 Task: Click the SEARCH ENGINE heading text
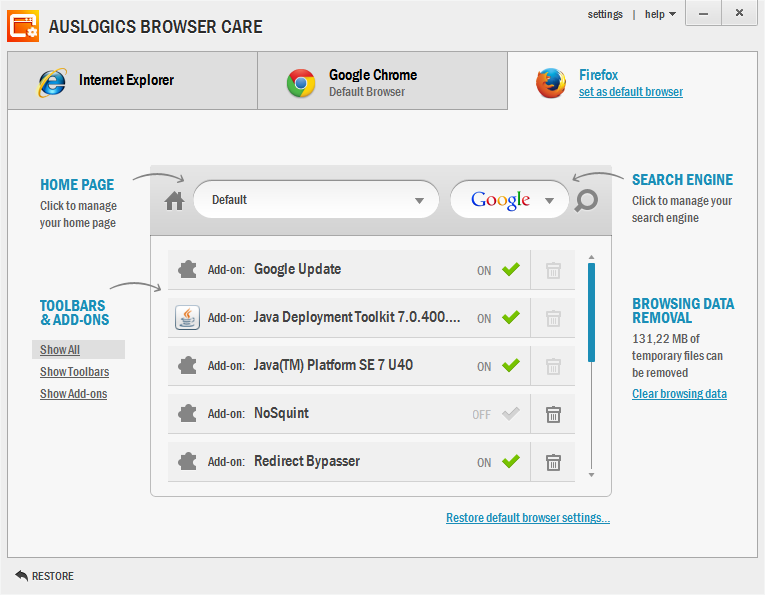click(x=682, y=180)
